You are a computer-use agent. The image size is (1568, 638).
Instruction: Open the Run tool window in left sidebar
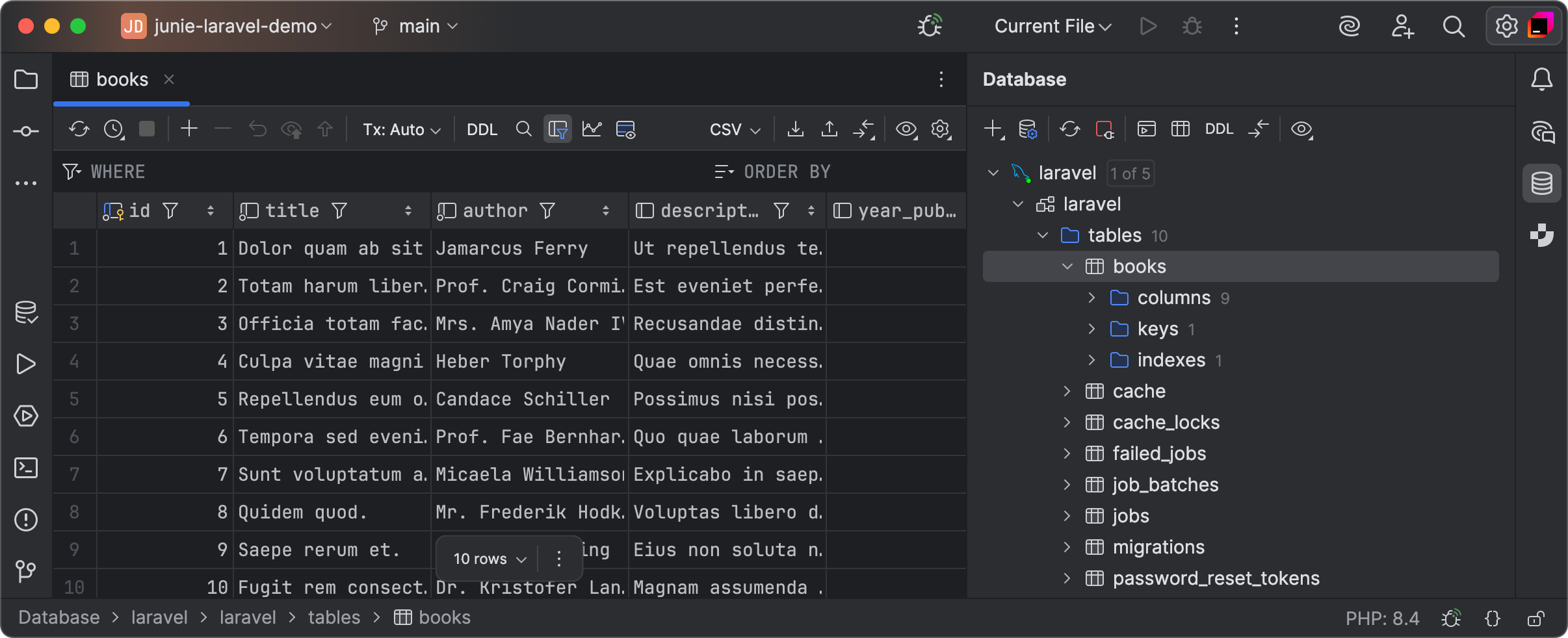point(26,364)
